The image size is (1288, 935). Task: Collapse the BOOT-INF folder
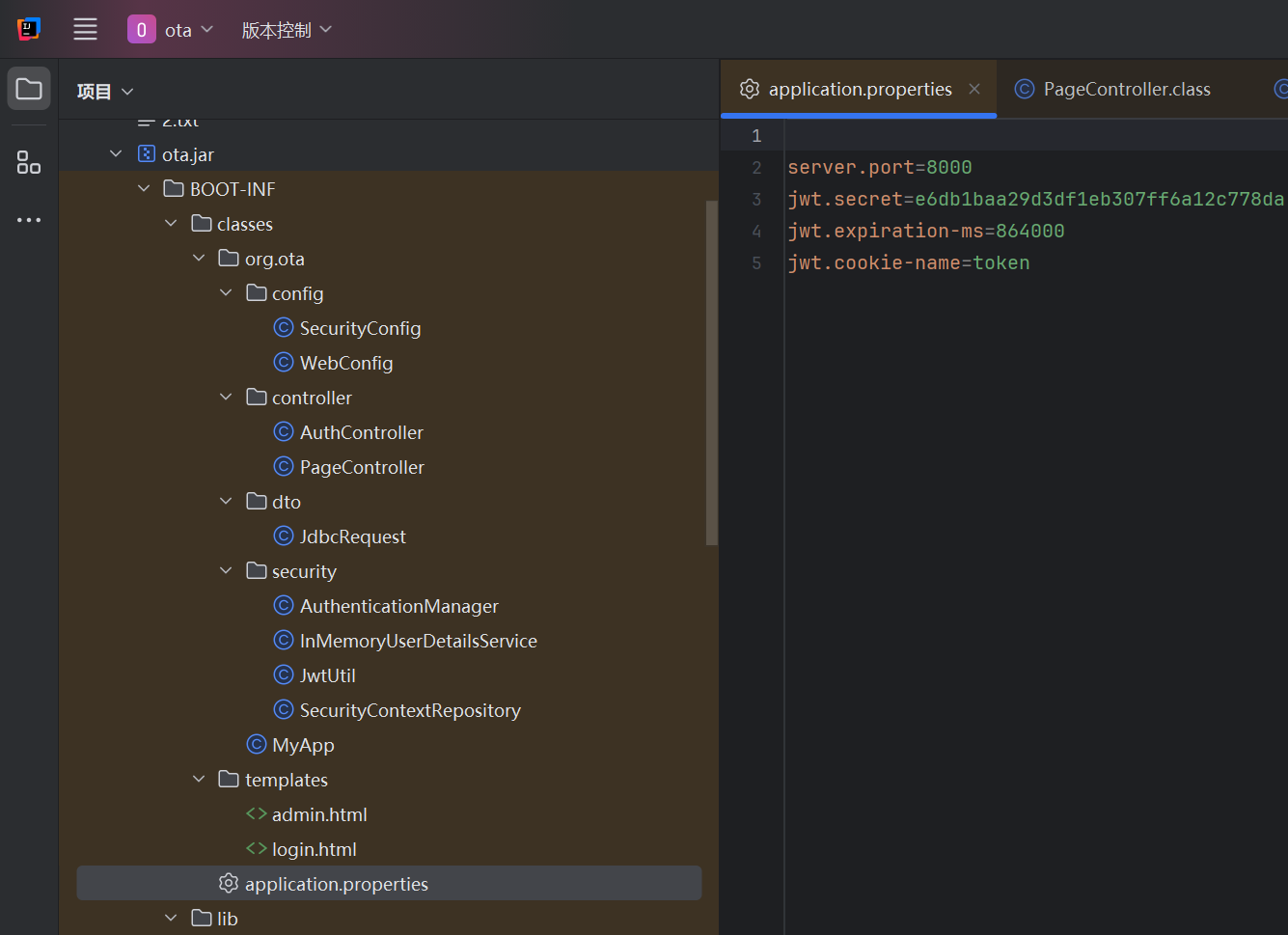pos(144,189)
